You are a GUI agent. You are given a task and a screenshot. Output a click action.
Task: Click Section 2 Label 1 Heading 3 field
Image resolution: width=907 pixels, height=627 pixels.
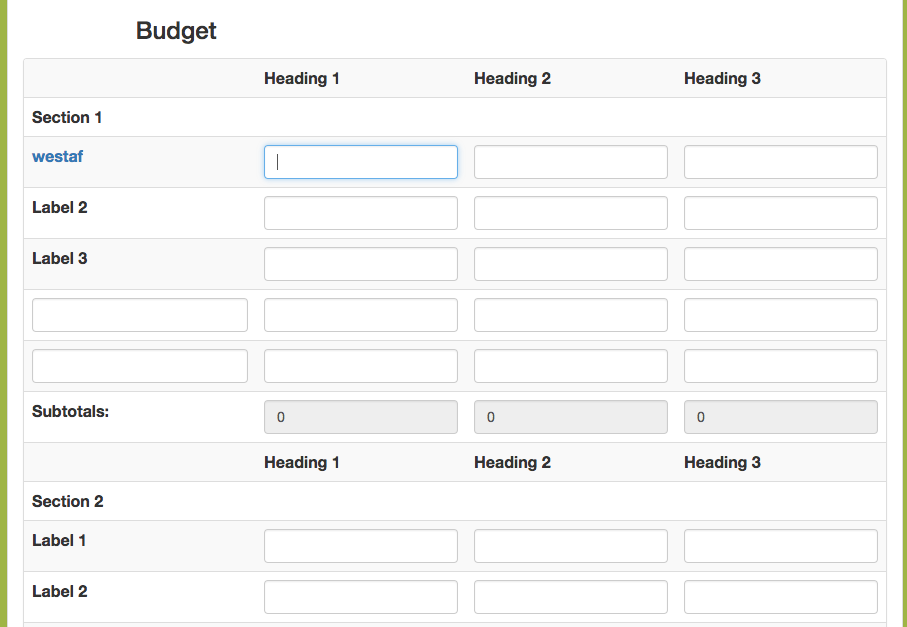tap(781, 546)
